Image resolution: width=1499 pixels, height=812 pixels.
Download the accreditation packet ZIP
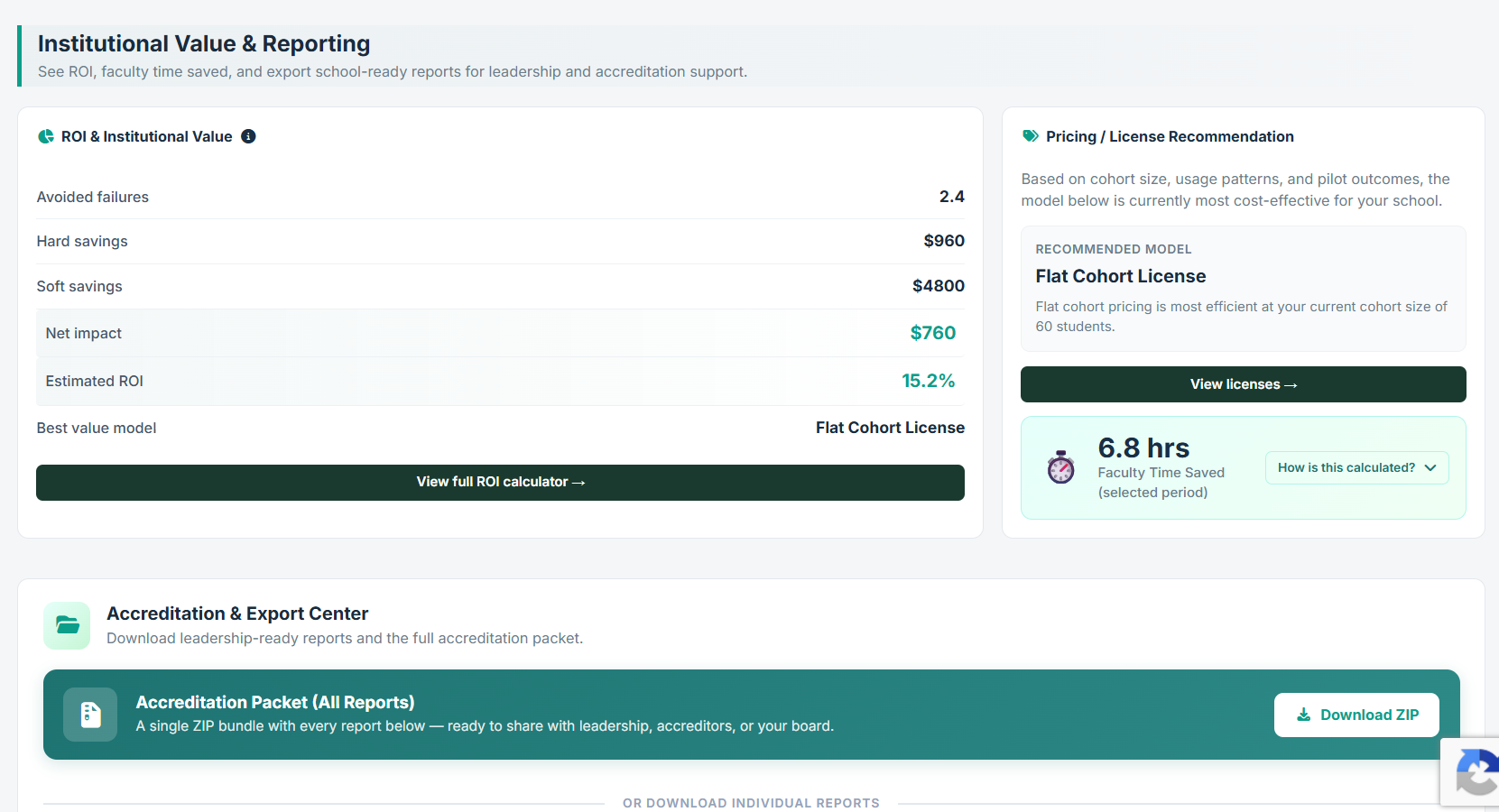1356,715
